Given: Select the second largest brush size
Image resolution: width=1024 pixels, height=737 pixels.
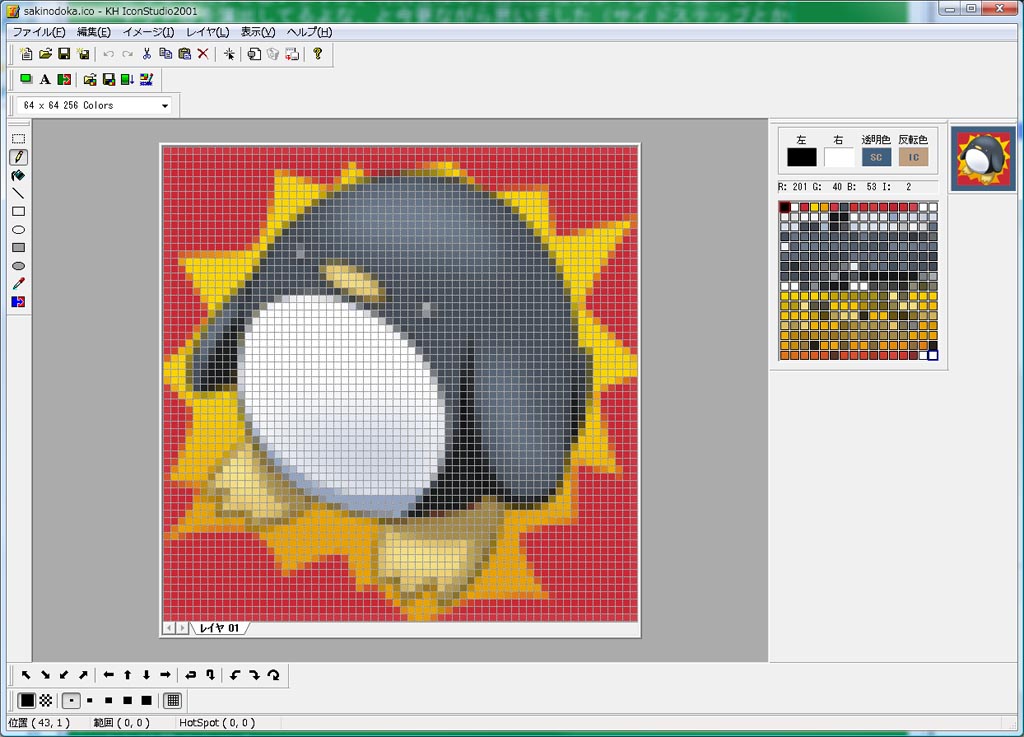Looking at the screenshot, I should [128, 700].
